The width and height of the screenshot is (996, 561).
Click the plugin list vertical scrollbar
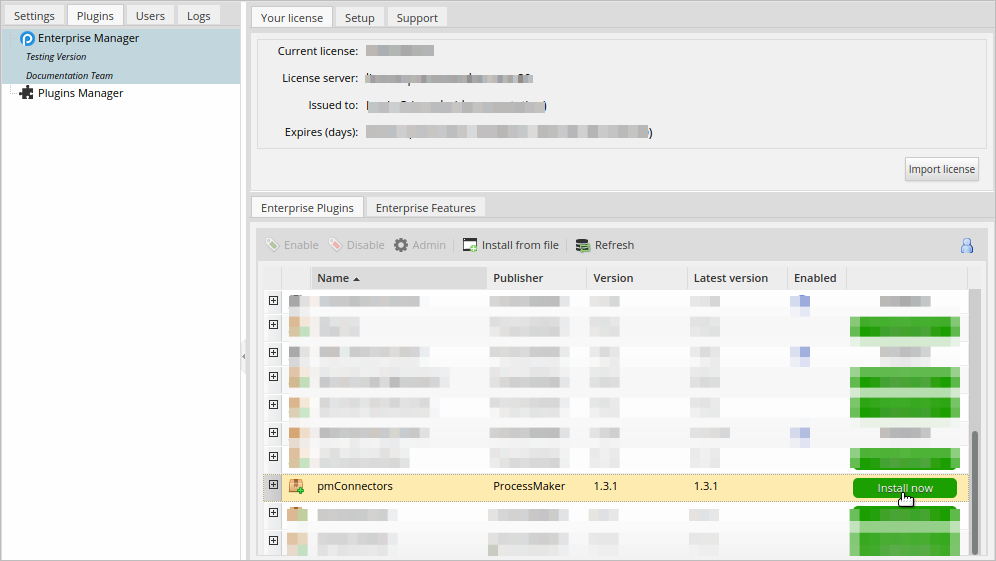[975, 490]
